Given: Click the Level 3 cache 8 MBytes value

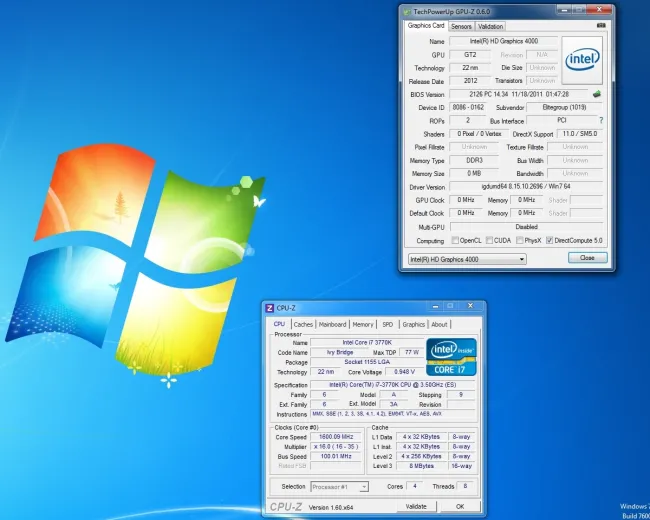Looking at the screenshot, I should tap(421, 466).
